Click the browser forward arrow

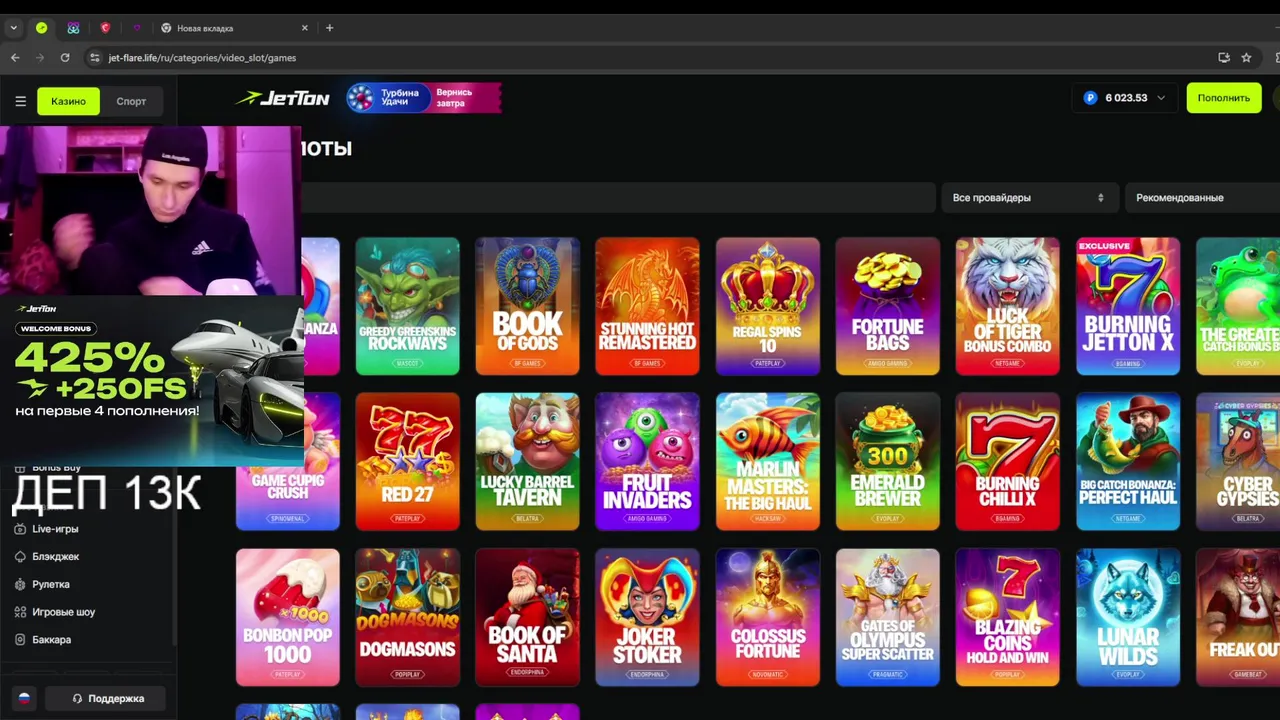[40, 58]
